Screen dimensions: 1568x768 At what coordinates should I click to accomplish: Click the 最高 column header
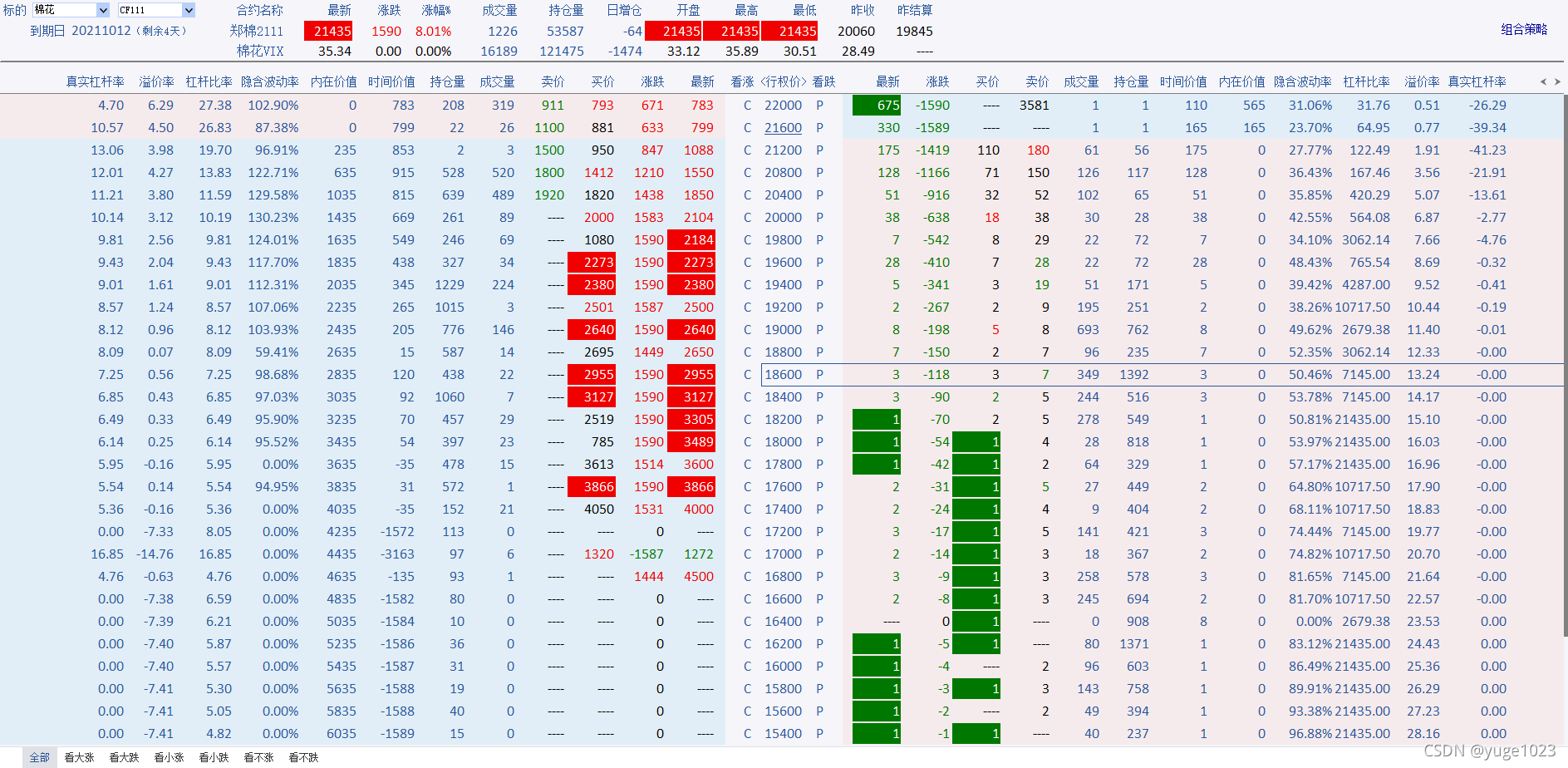tap(746, 10)
